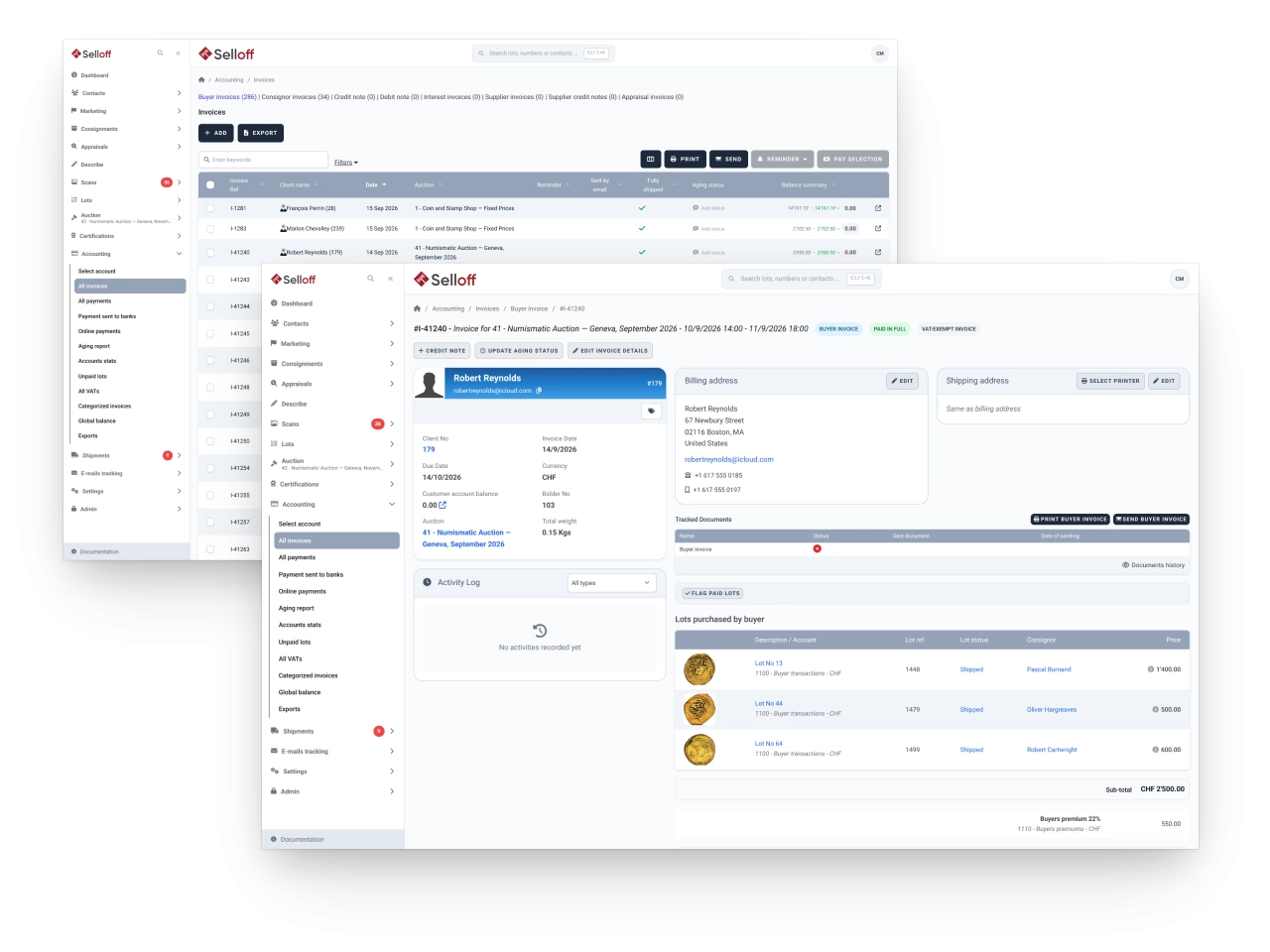Viewport: 1270px width, 952px height.
Task: Click the tag icon under Robert Reynolds' card
Action: coord(651,411)
